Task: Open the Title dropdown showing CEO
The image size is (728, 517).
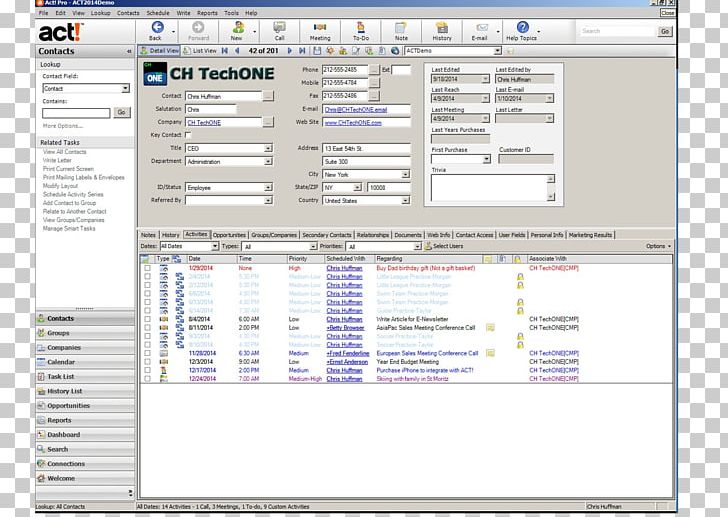Action: [268, 149]
